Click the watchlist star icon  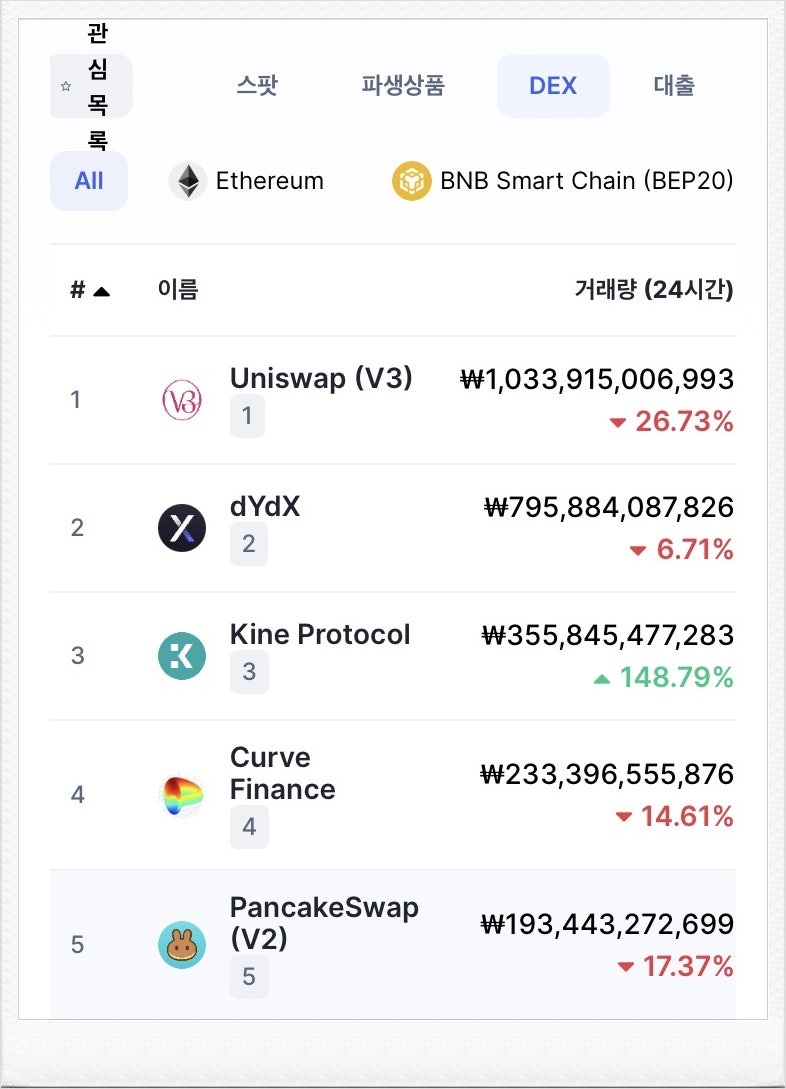tap(66, 86)
